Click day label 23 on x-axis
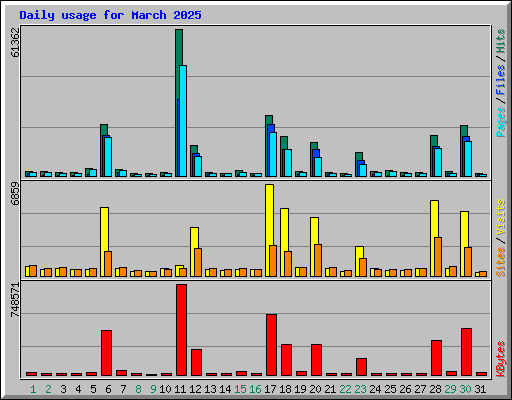 (360, 389)
